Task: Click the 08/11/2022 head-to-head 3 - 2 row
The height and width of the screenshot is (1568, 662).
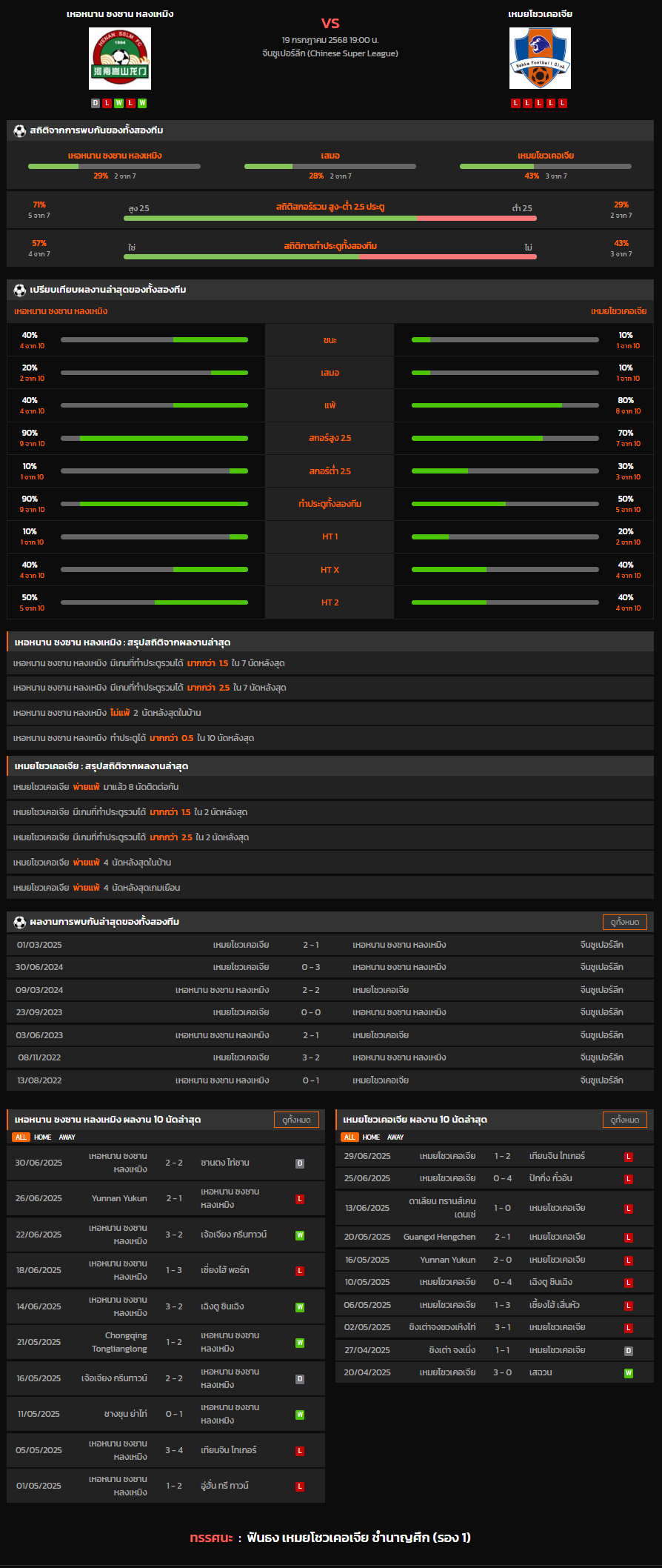Action: click(x=330, y=1058)
